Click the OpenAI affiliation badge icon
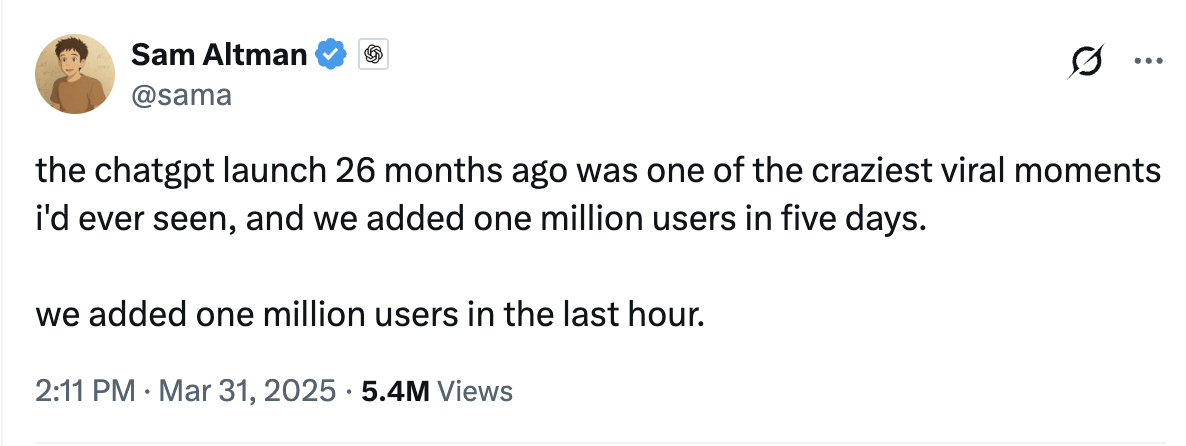 point(373,55)
